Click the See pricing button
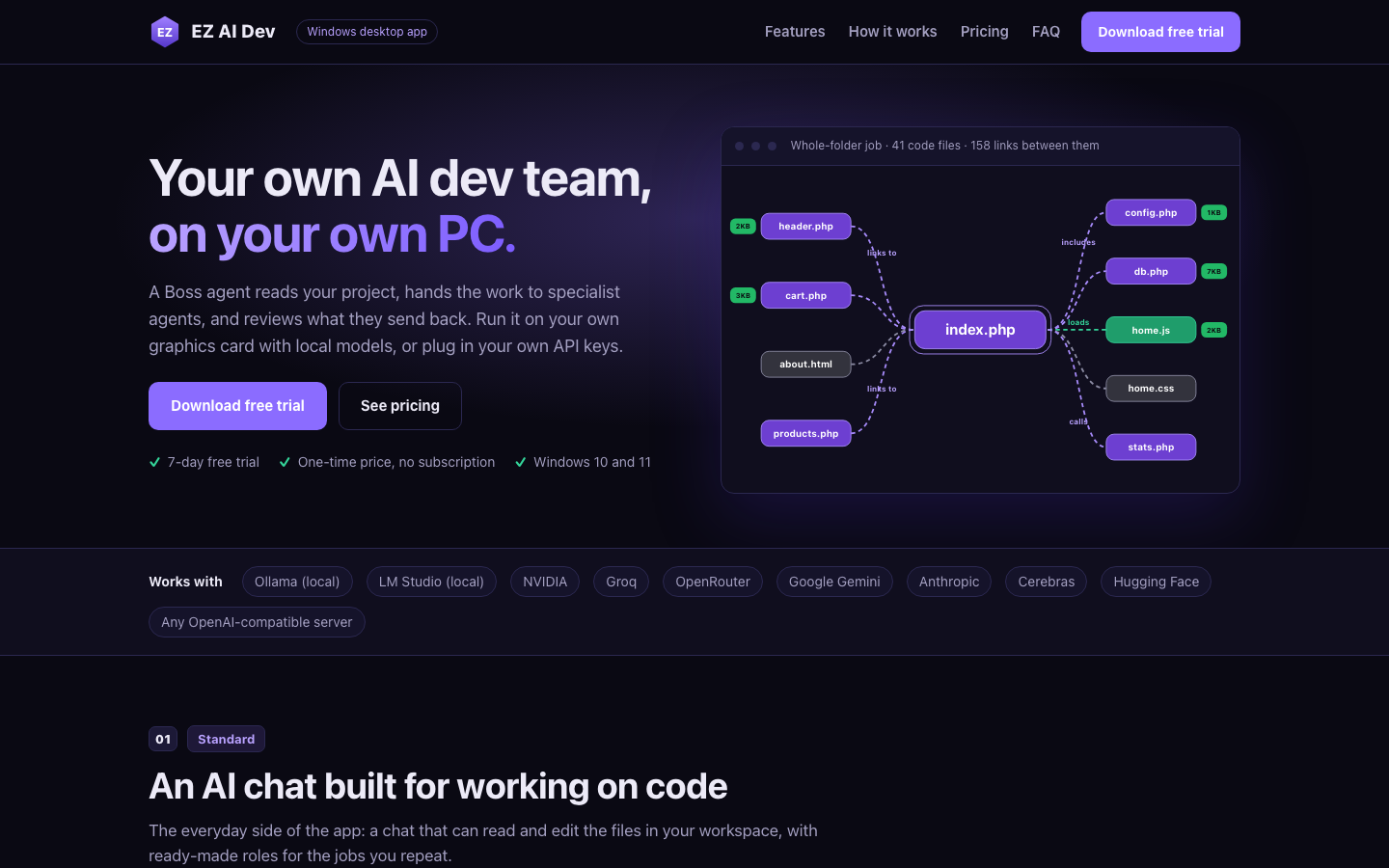 (x=400, y=406)
